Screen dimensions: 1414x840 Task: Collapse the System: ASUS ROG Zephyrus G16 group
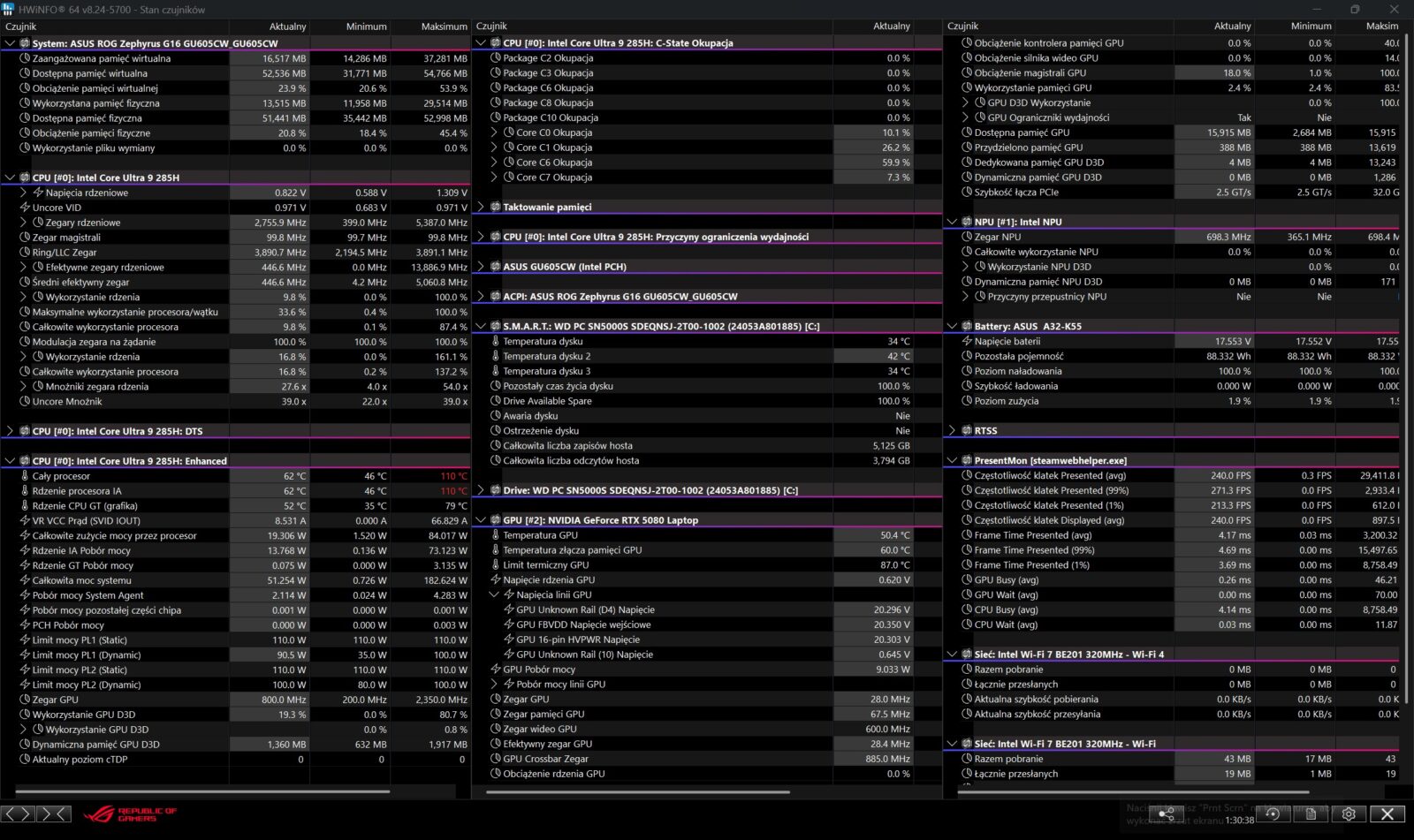(x=11, y=43)
